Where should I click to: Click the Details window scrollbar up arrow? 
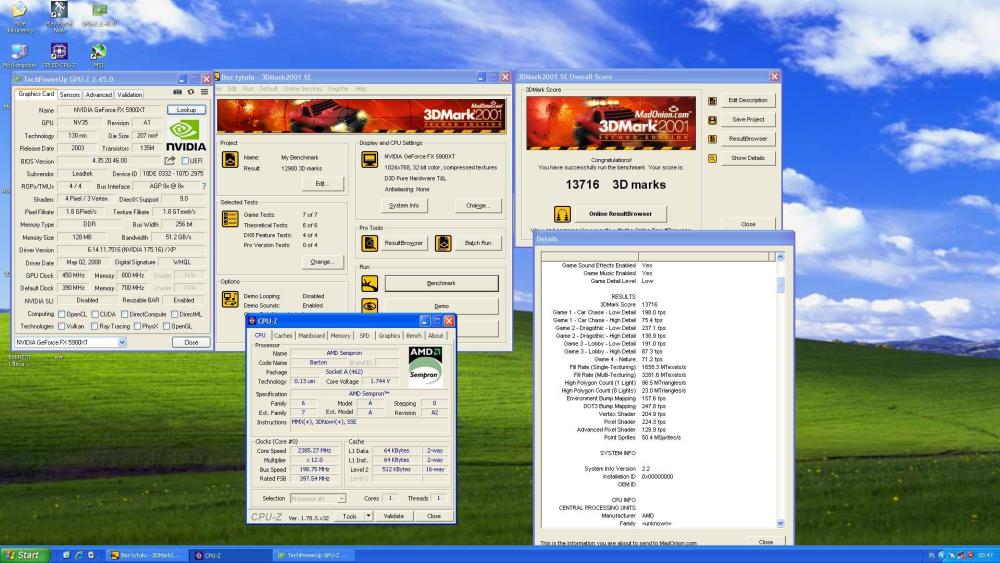[781, 256]
